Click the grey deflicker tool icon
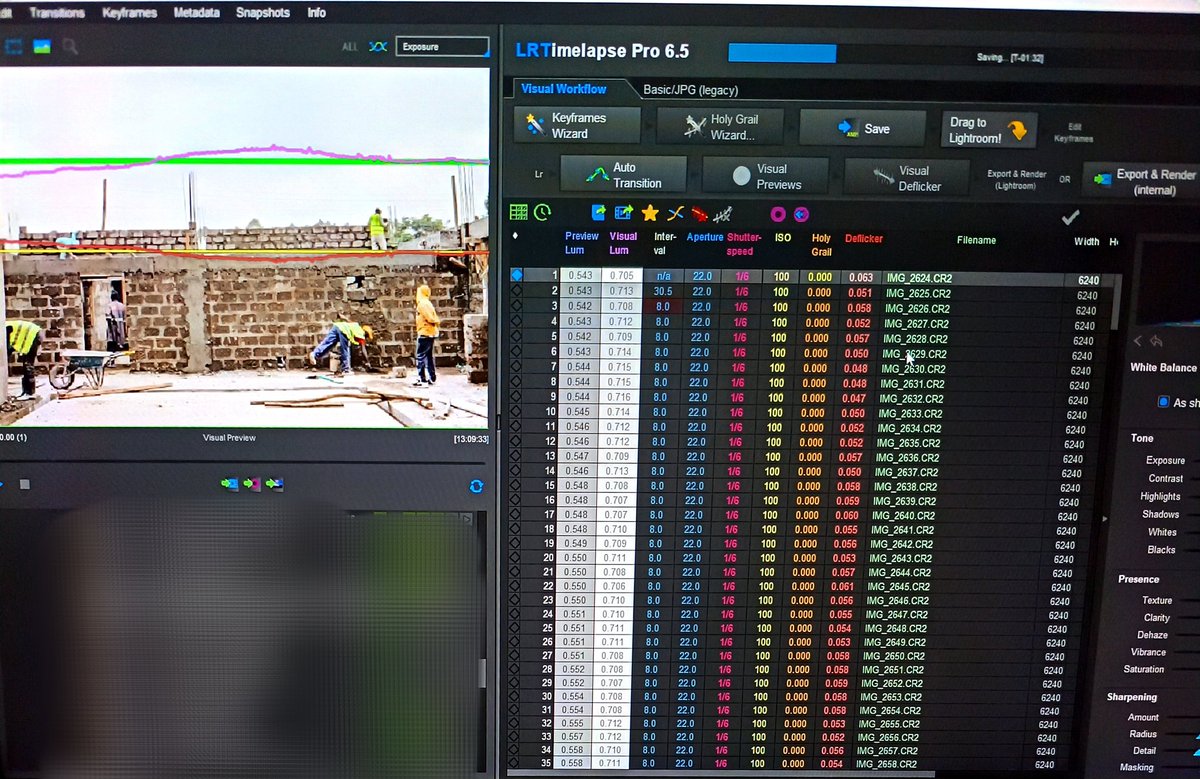Viewport: 1200px width, 779px height. coord(723,213)
